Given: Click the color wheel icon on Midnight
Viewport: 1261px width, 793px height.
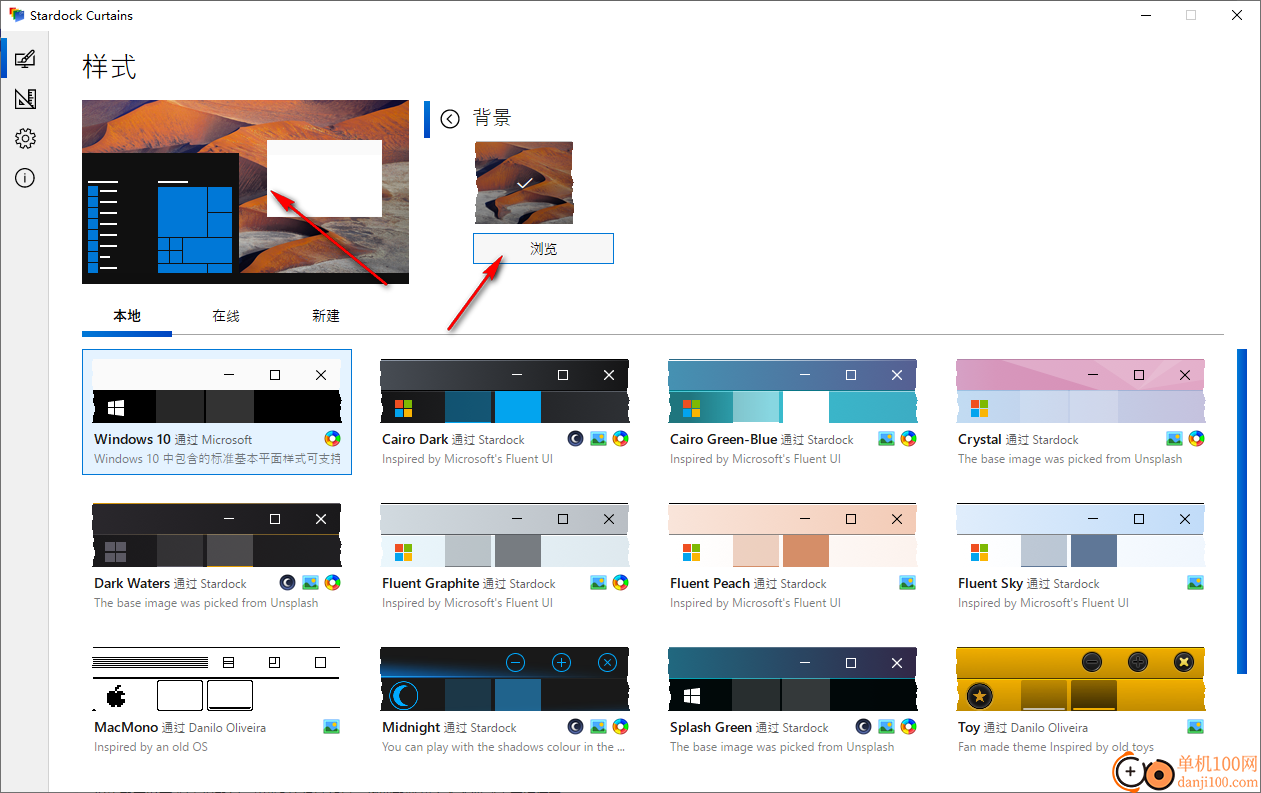Looking at the screenshot, I should [621, 726].
